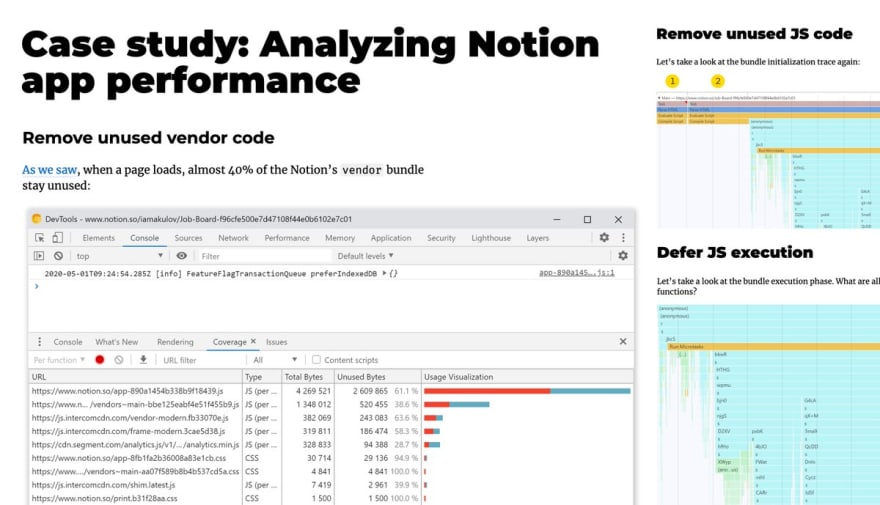Image resolution: width=880 pixels, height=505 pixels.
Task: Toggle the device toolbar icon
Action: point(57,238)
